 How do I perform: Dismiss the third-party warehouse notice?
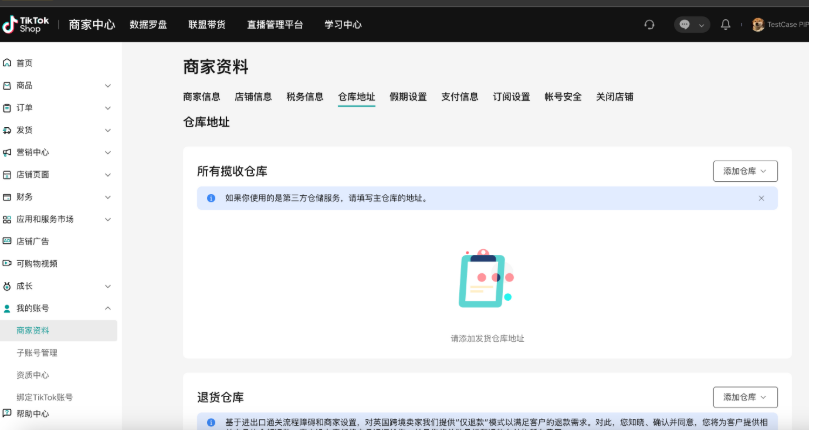tap(761, 198)
